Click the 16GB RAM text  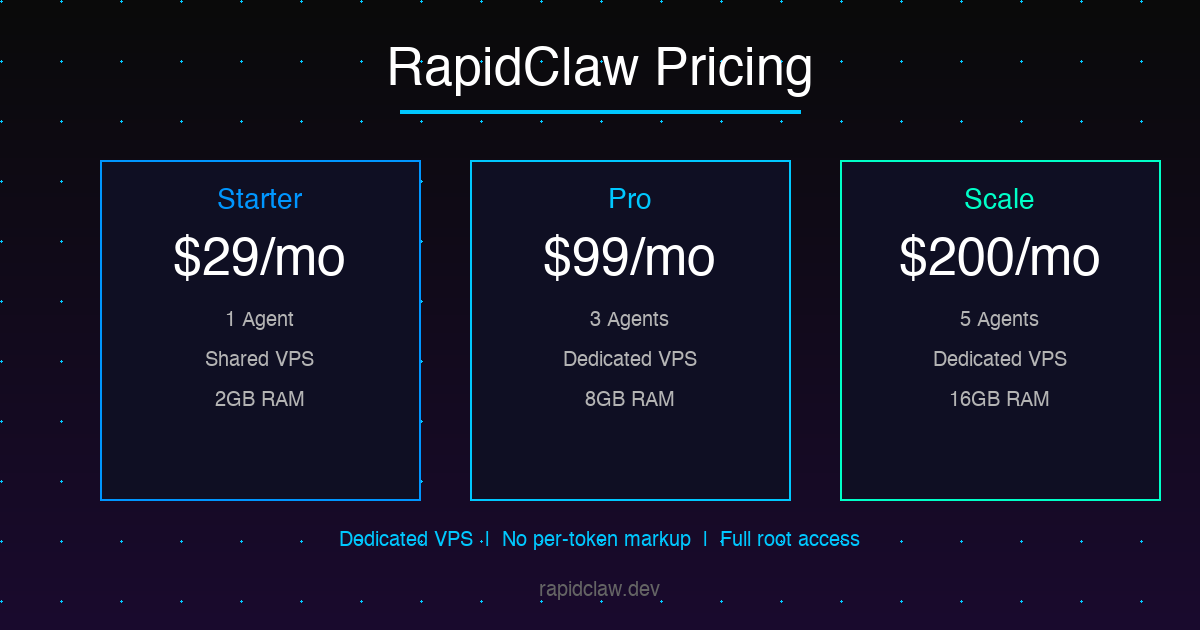(x=1000, y=399)
